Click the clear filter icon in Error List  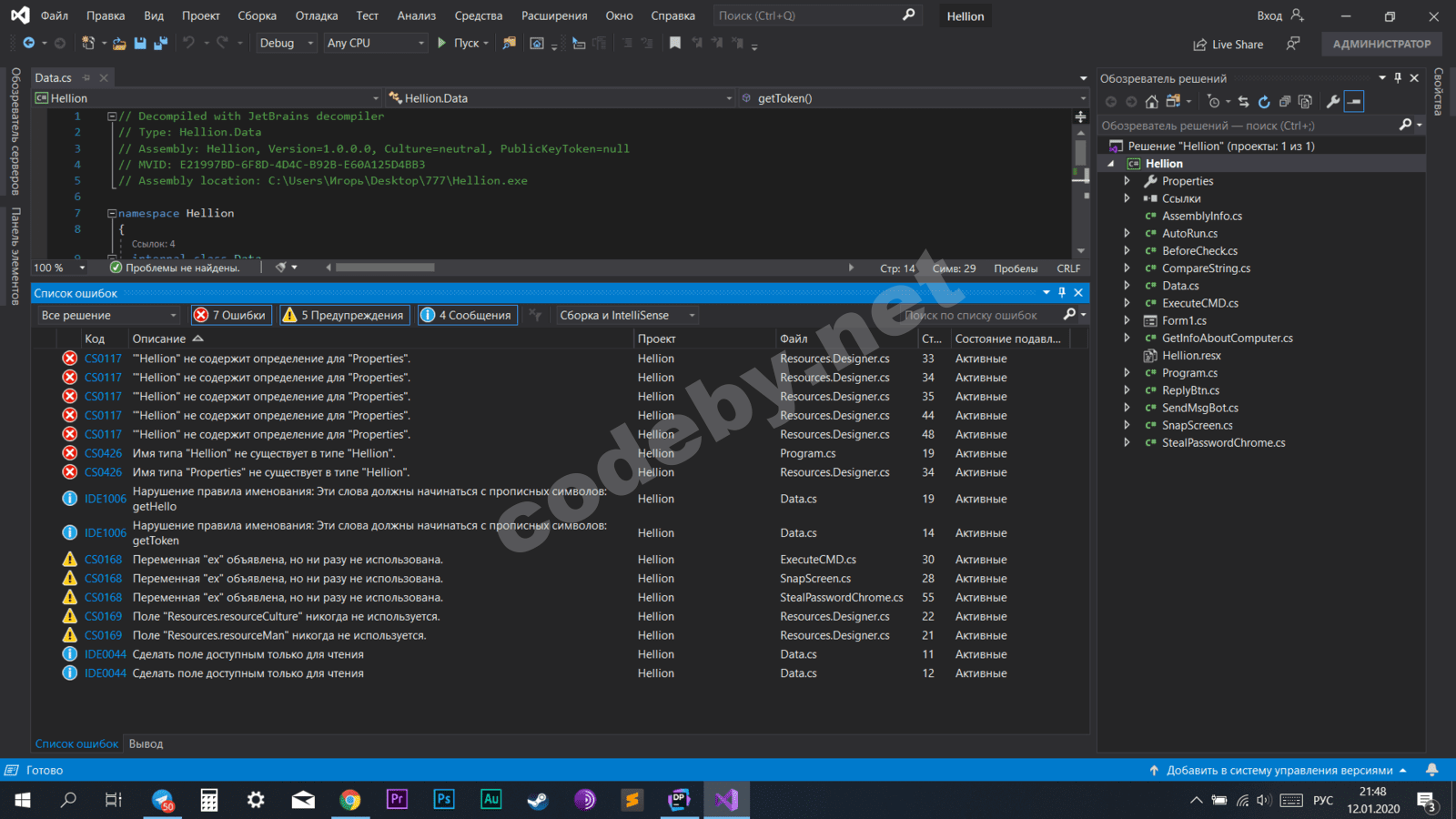point(536,315)
